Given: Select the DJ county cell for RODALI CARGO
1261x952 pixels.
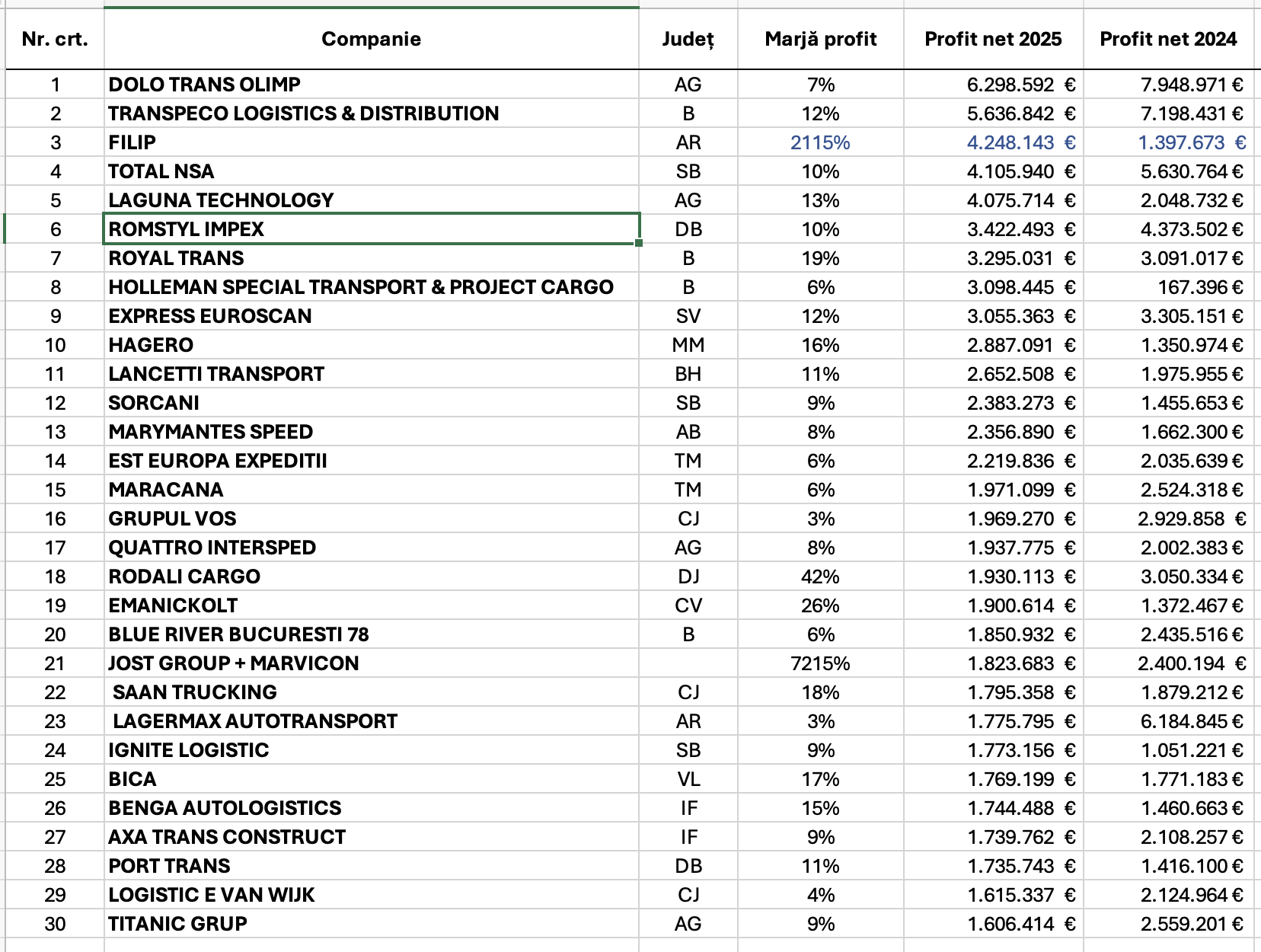Looking at the screenshot, I should click(688, 577).
